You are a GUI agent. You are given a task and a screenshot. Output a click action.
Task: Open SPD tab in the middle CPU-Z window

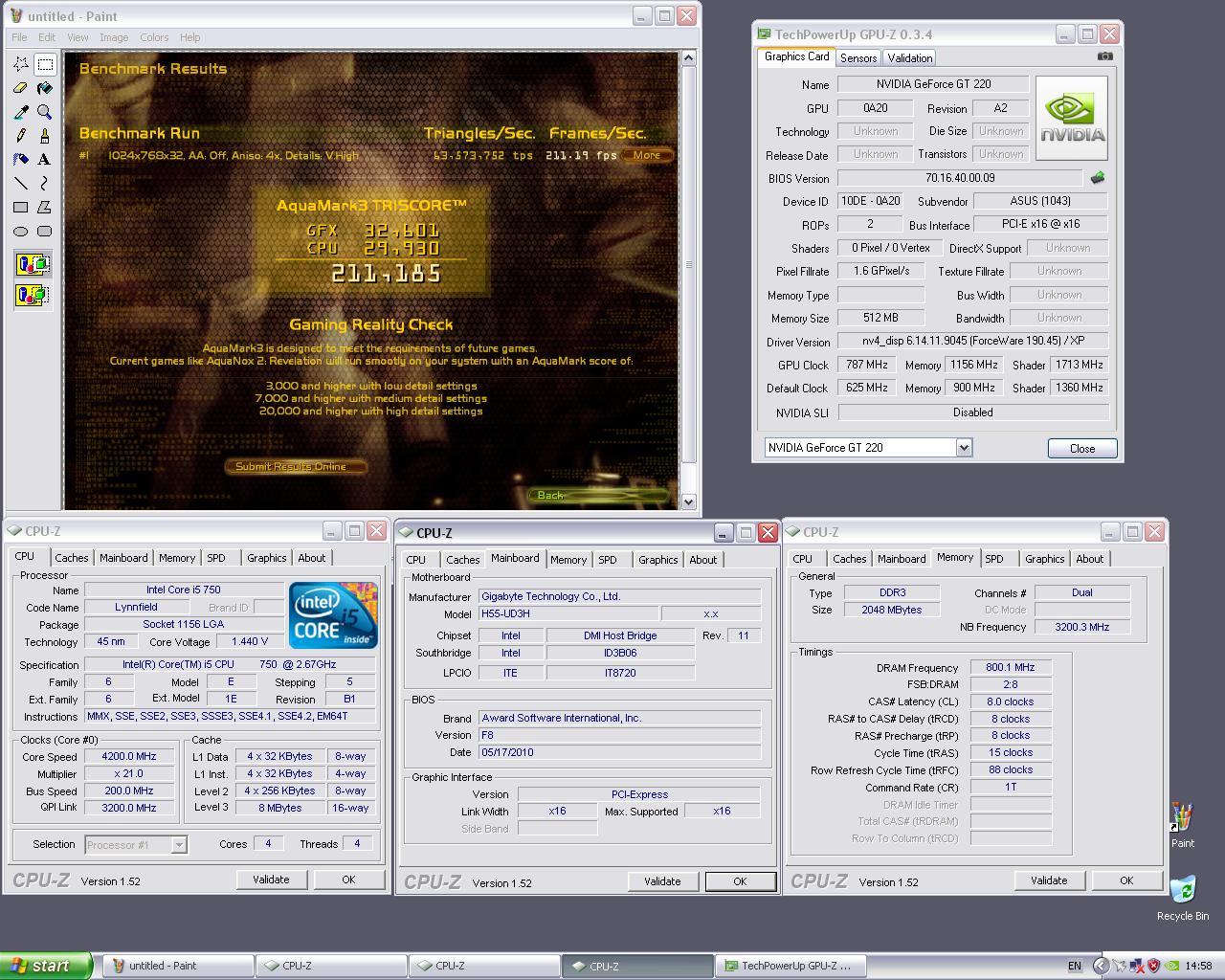608,560
